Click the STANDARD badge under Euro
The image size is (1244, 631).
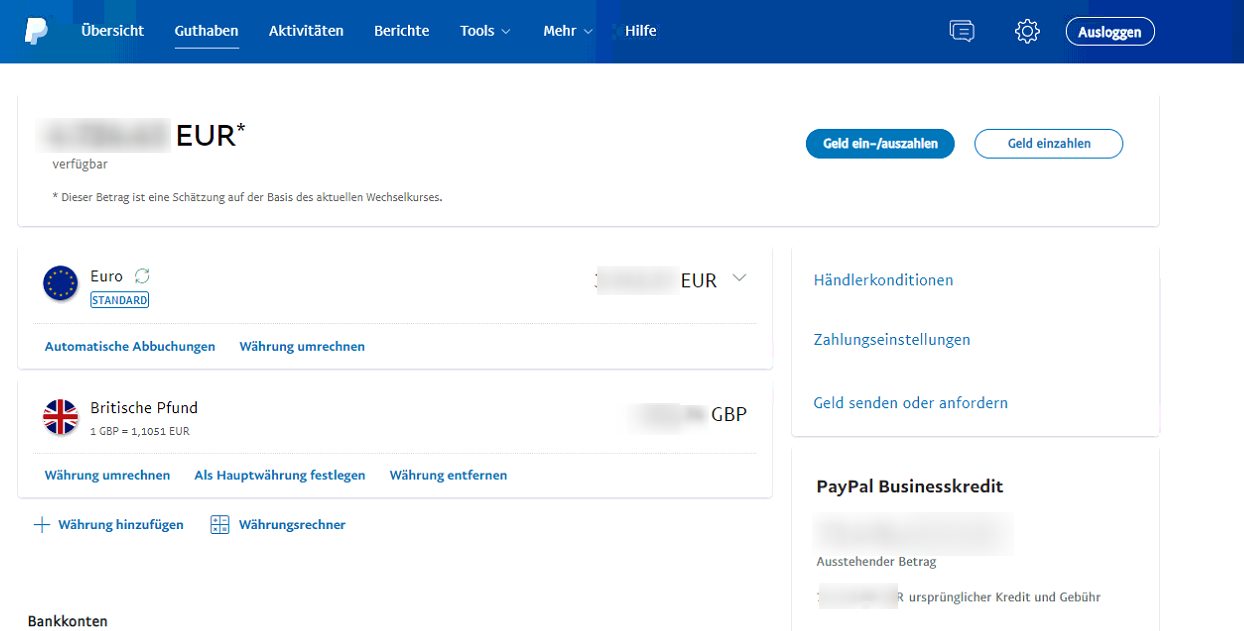click(x=120, y=300)
